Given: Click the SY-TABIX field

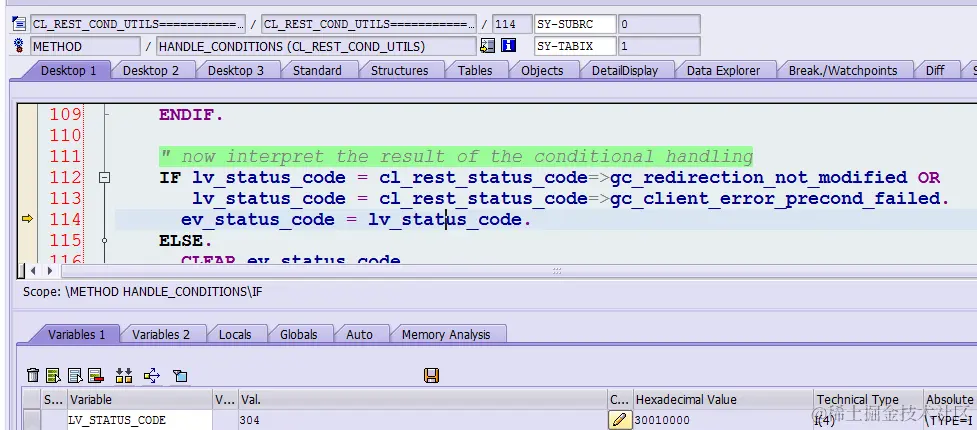Looking at the screenshot, I should pos(575,46).
